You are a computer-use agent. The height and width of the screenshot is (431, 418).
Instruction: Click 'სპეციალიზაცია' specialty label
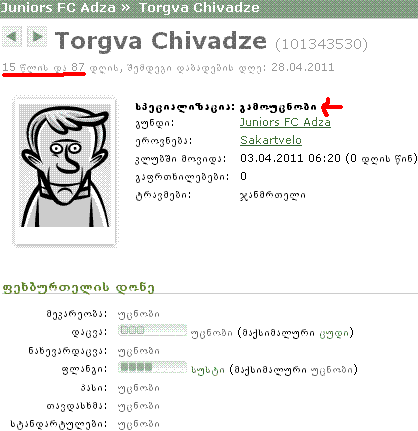(185, 107)
